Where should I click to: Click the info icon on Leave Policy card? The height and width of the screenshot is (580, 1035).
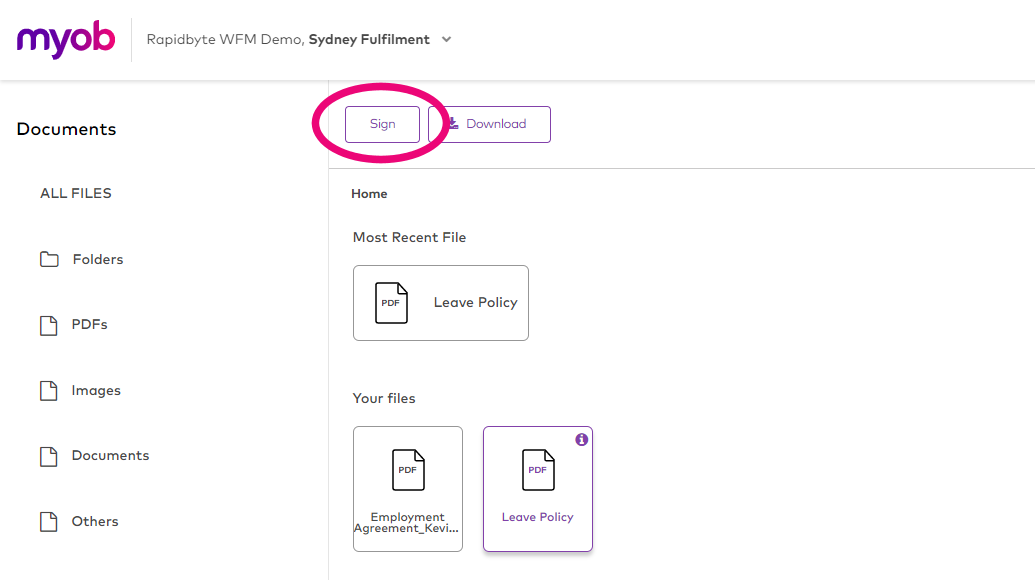click(x=582, y=439)
